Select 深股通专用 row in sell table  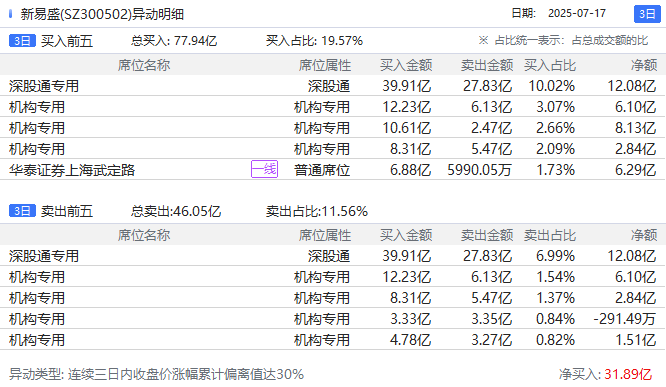click(x=333, y=256)
